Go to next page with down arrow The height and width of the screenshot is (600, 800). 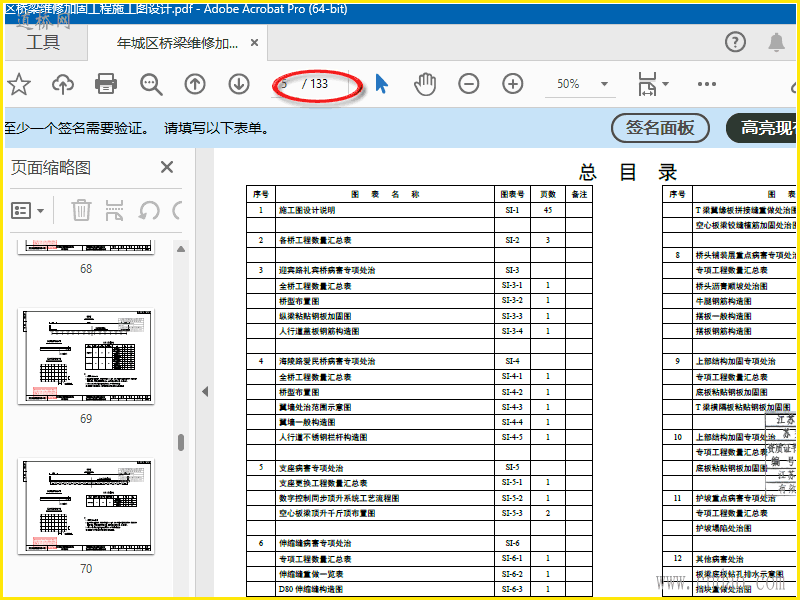(239, 84)
